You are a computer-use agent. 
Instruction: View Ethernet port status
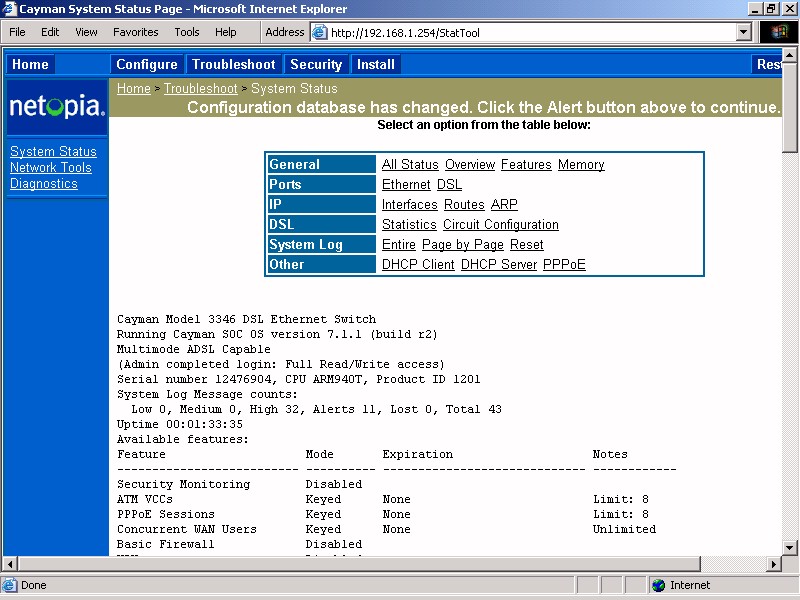coord(406,184)
